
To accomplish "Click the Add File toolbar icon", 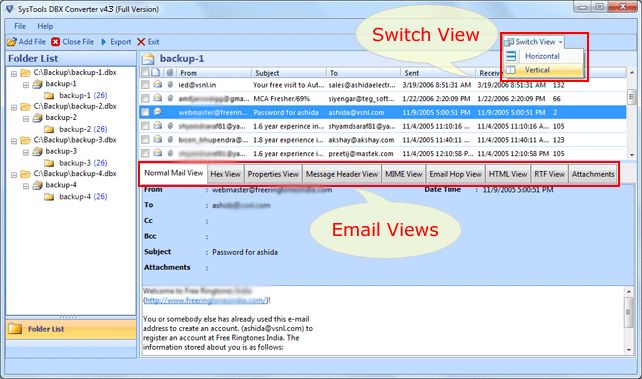I will [x=12, y=42].
